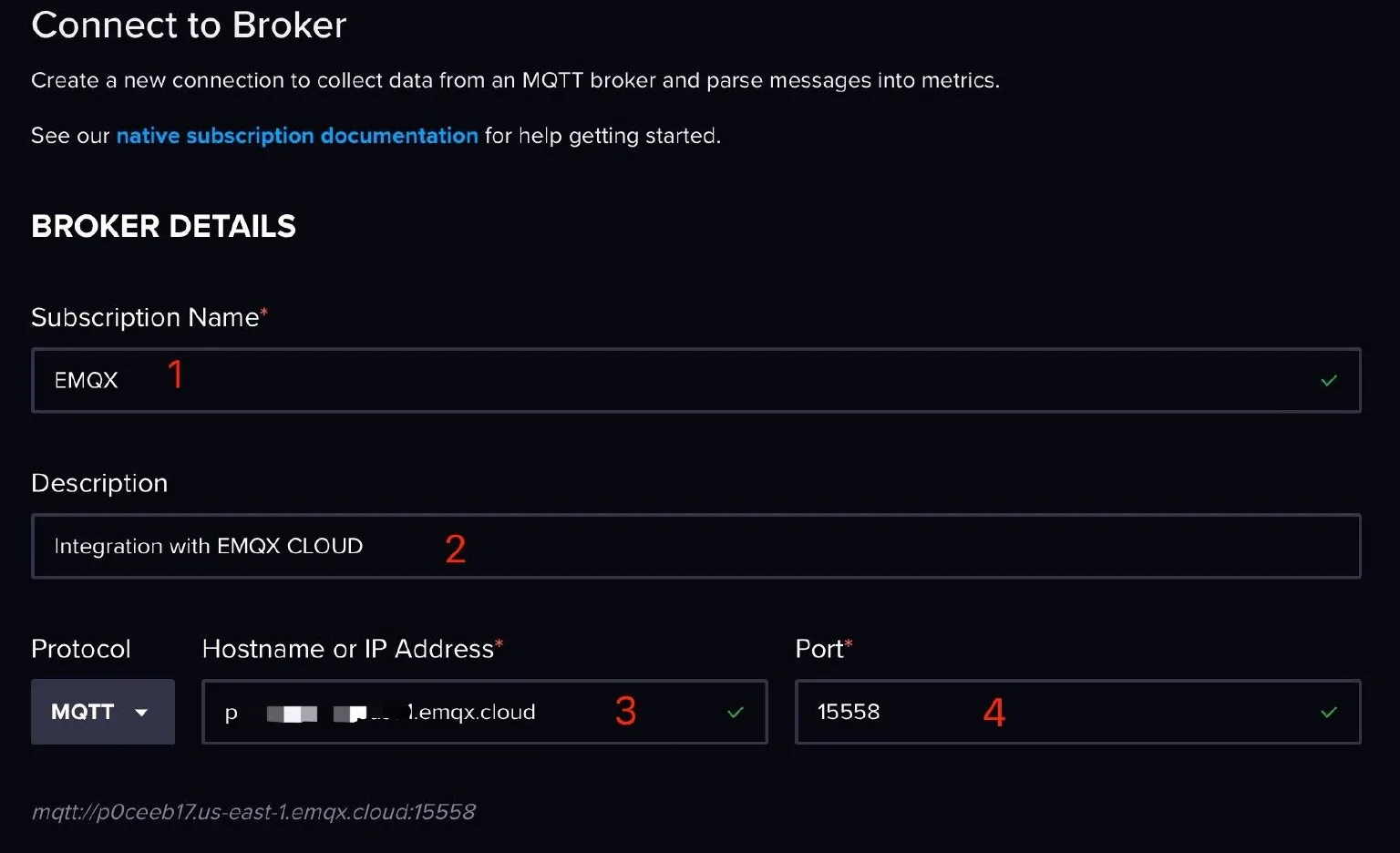This screenshot has width=1400, height=853.
Task: Click the Connect to Broker page title
Action: click(188, 25)
